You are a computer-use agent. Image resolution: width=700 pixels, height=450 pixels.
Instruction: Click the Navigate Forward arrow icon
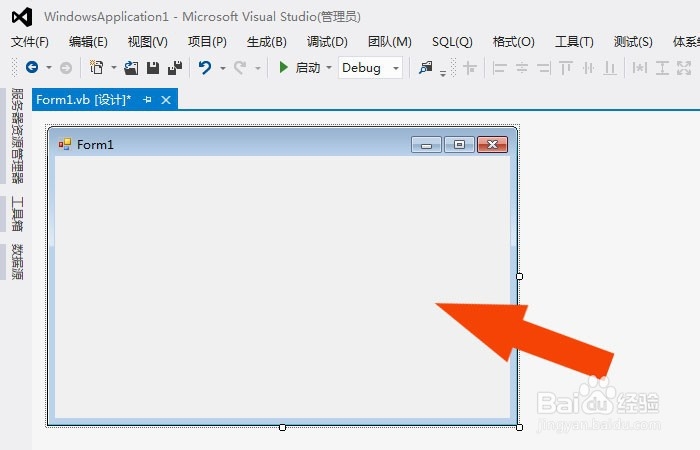click(66, 68)
